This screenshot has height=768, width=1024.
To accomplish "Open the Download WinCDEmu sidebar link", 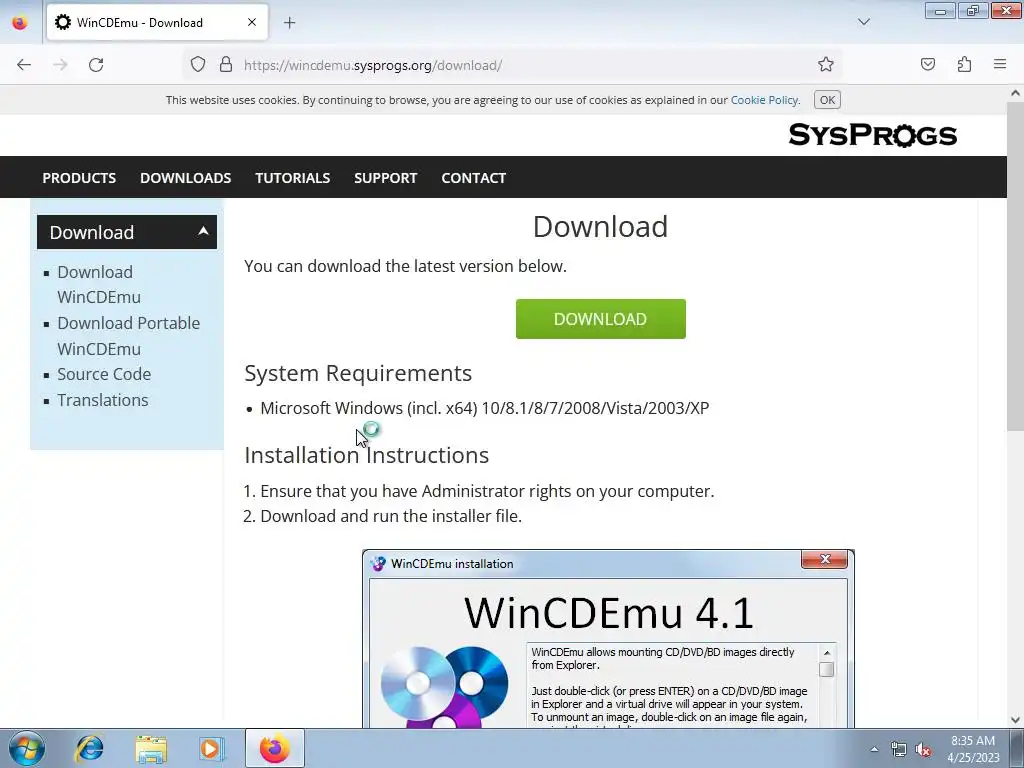I will pyautogui.click(x=99, y=284).
